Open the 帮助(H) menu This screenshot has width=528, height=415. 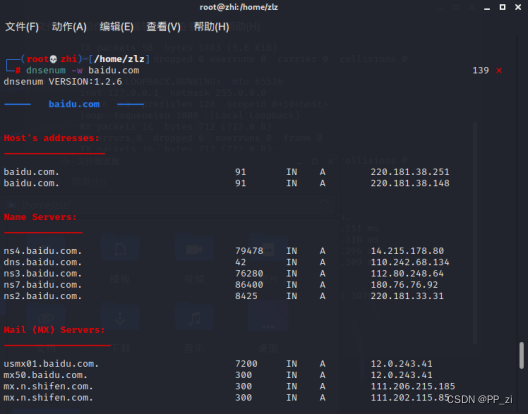pyautogui.click(x=211, y=27)
